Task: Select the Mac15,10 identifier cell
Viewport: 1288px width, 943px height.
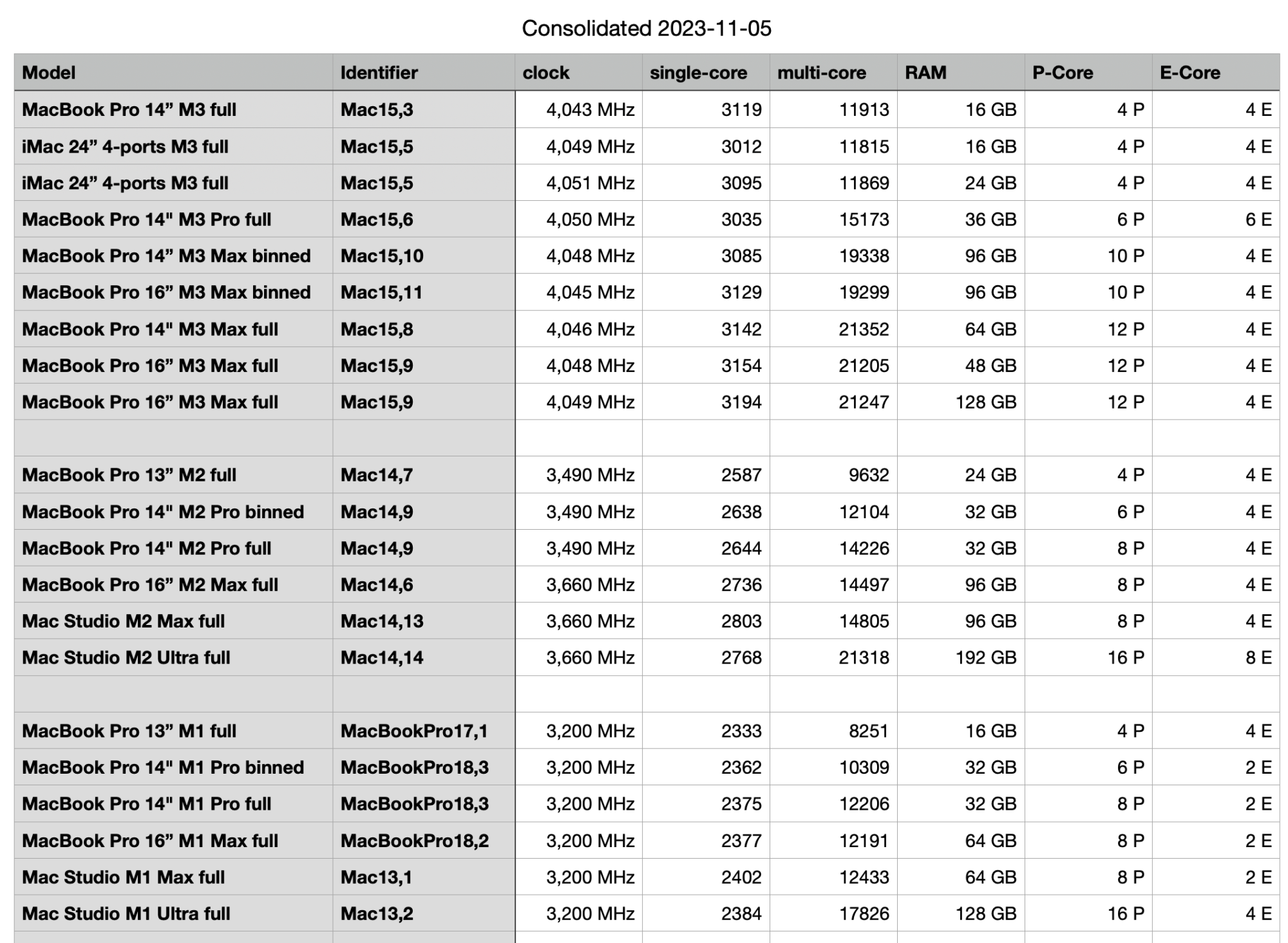Action: [x=382, y=256]
